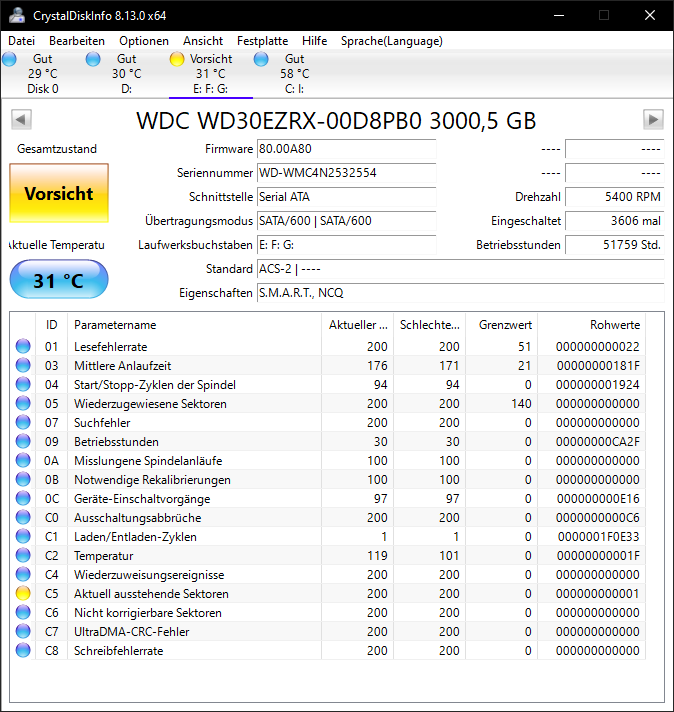Click raw value 00000000CA2F

(x=598, y=442)
